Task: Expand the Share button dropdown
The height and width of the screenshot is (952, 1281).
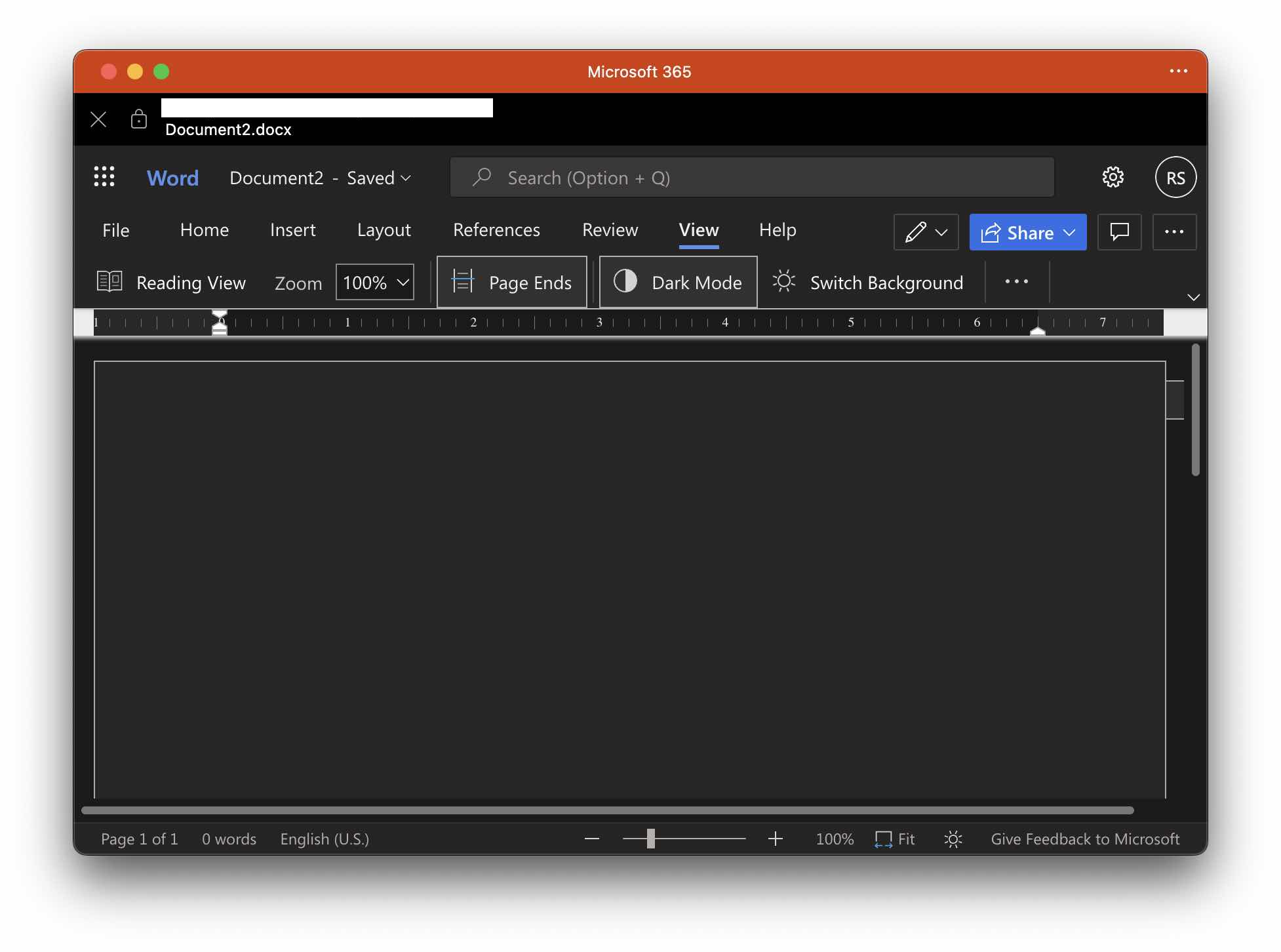Action: pos(1070,232)
